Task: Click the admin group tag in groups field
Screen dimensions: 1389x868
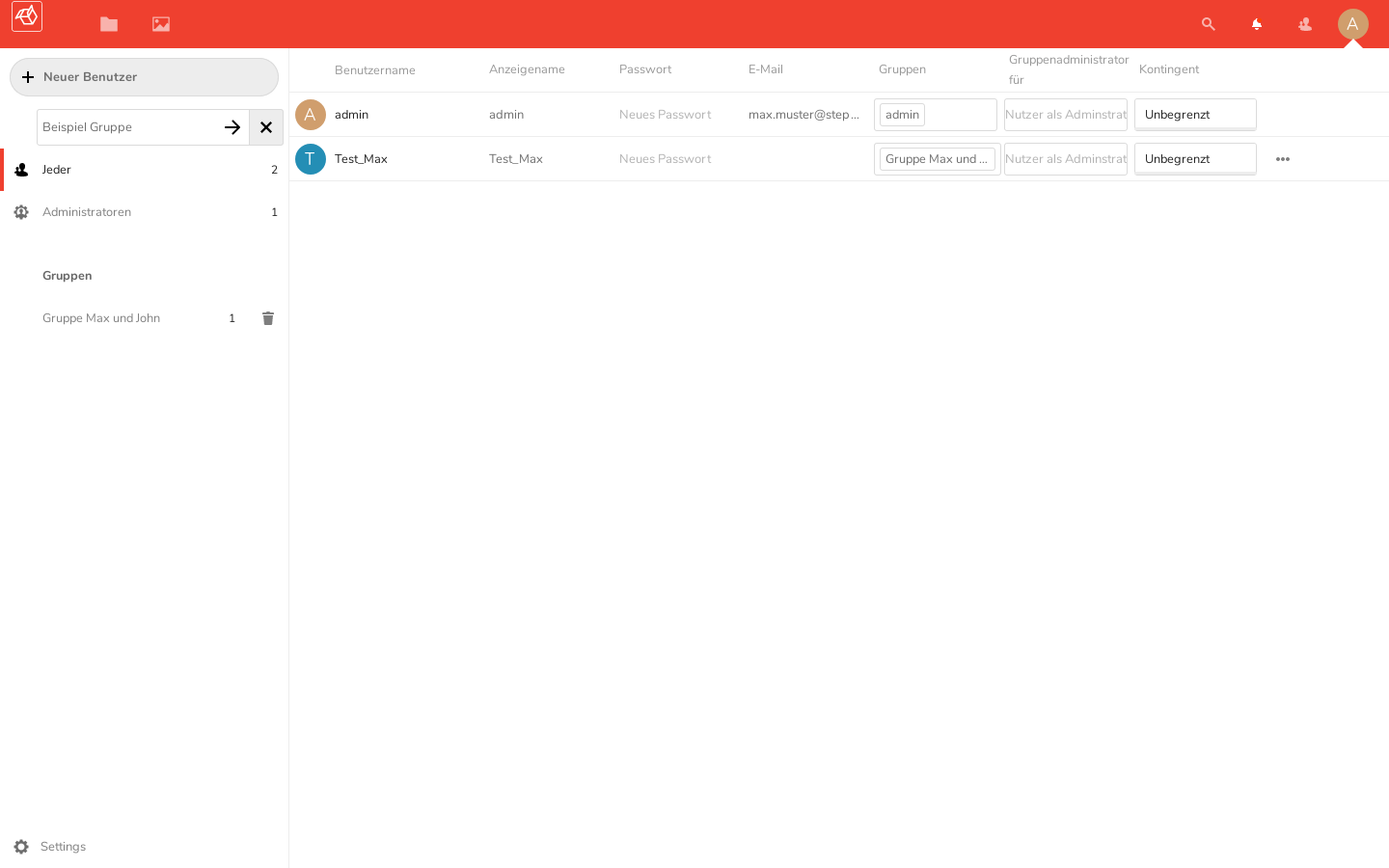Action: pyautogui.click(x=902, y=115)
